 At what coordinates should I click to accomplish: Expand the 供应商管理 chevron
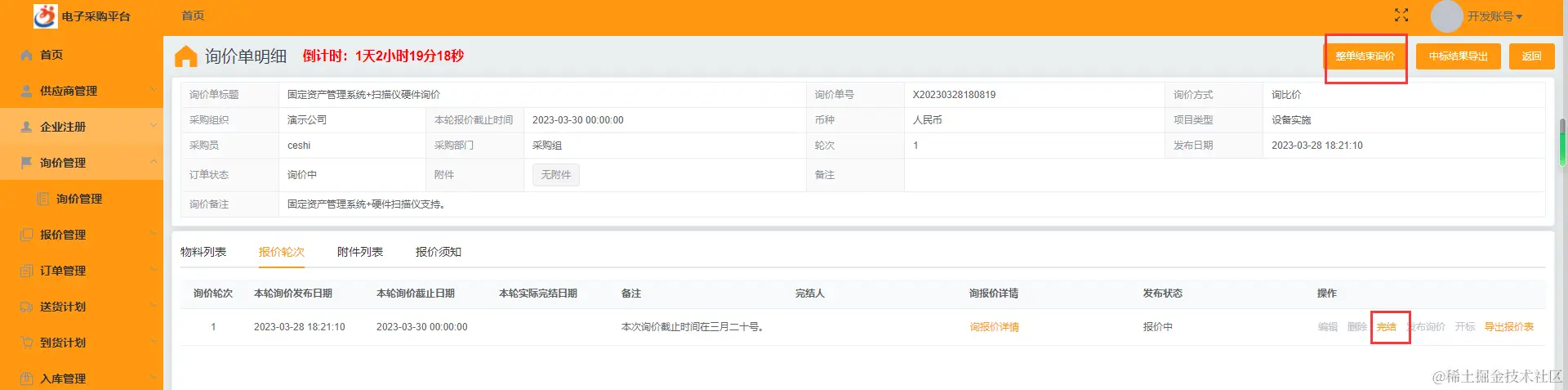(x=154, y=90)
